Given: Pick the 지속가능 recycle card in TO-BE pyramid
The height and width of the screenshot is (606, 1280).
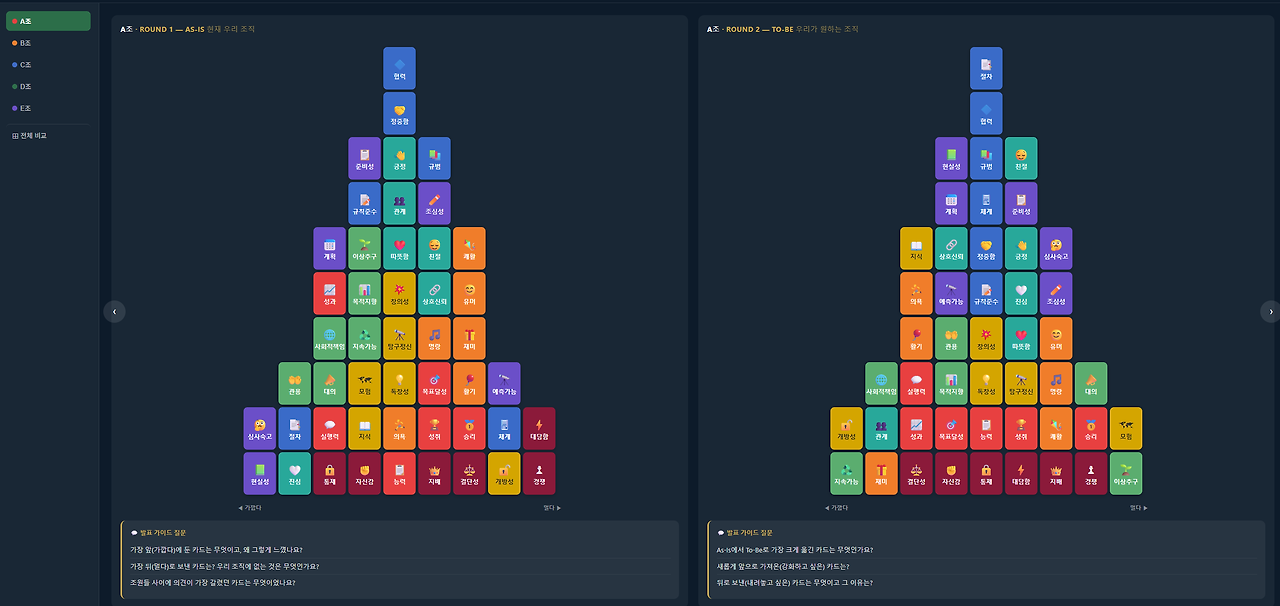Looking at the screenshot, I should pyautogui.click(x=846, y=473).
